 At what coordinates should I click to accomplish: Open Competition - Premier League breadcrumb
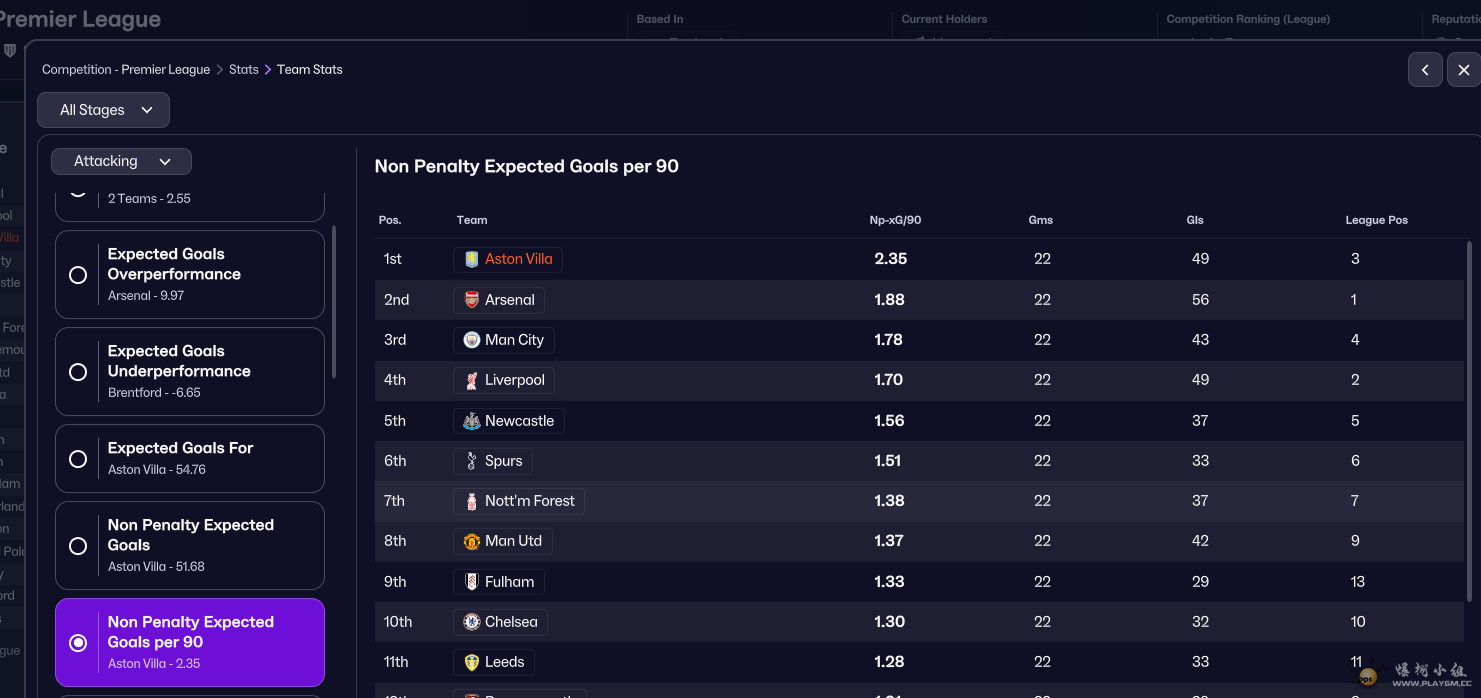(126, 70)
